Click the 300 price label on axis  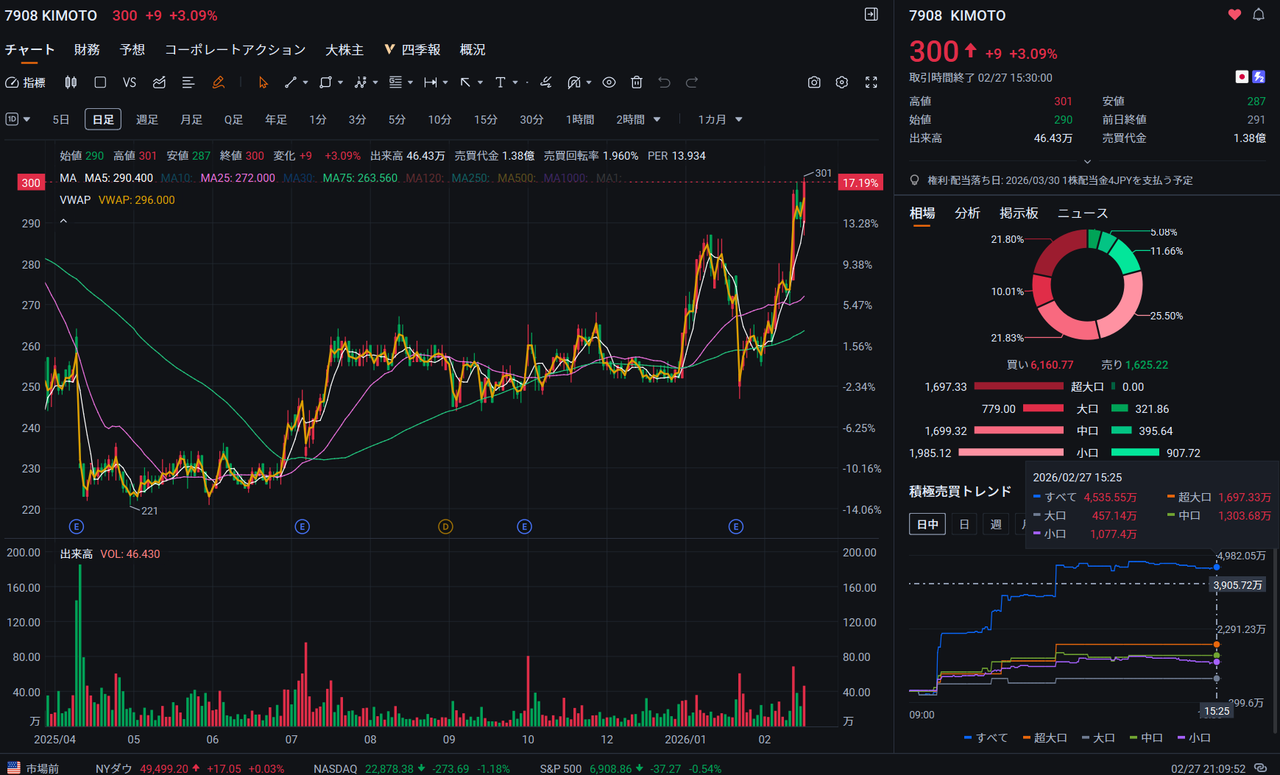pyautogui.click(x=30, y=182)
